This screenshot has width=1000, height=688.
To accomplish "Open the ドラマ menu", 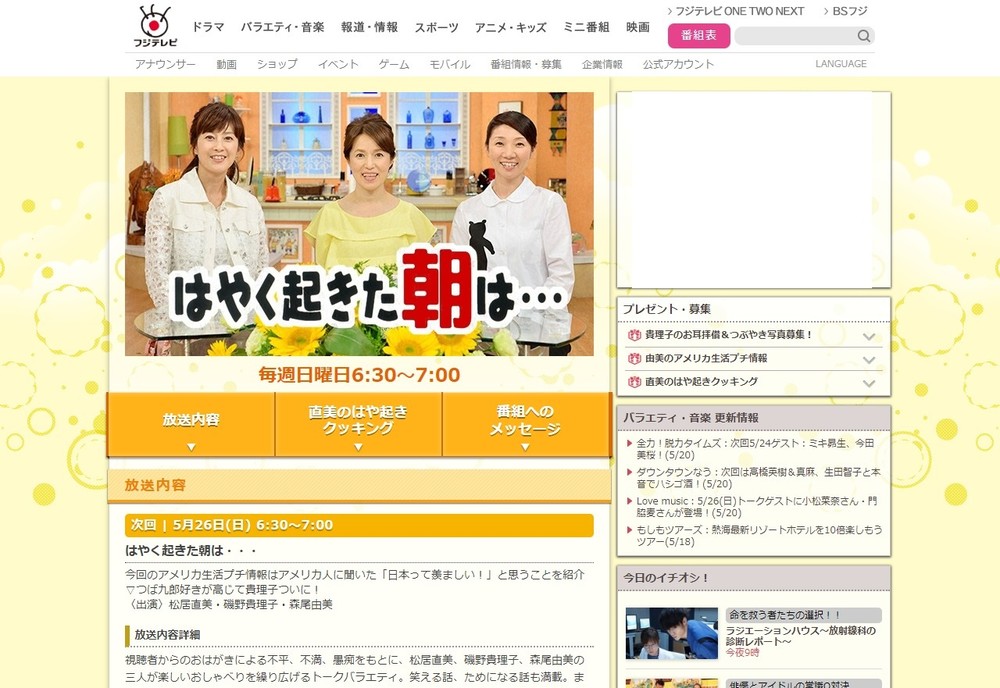I will tap(208, 27).
